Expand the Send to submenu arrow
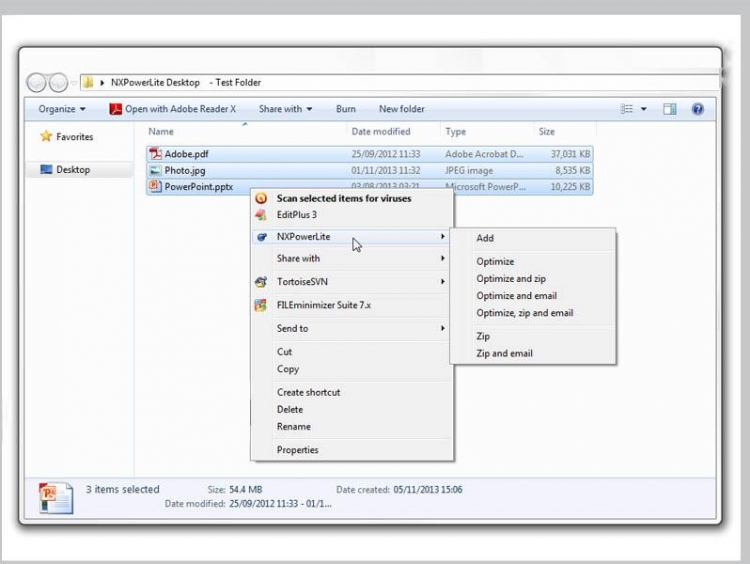The height and width of the screenshot is (564, 750). point(442,328)
